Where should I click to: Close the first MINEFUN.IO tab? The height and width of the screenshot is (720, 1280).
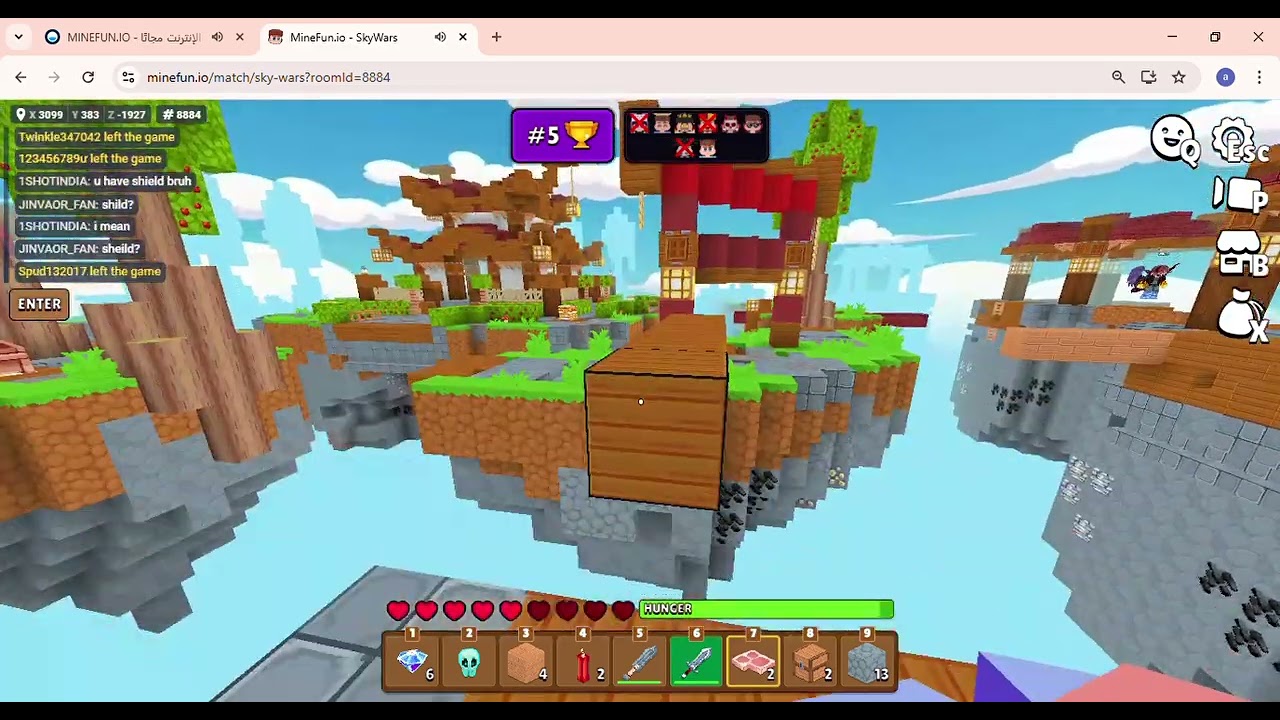240,37
